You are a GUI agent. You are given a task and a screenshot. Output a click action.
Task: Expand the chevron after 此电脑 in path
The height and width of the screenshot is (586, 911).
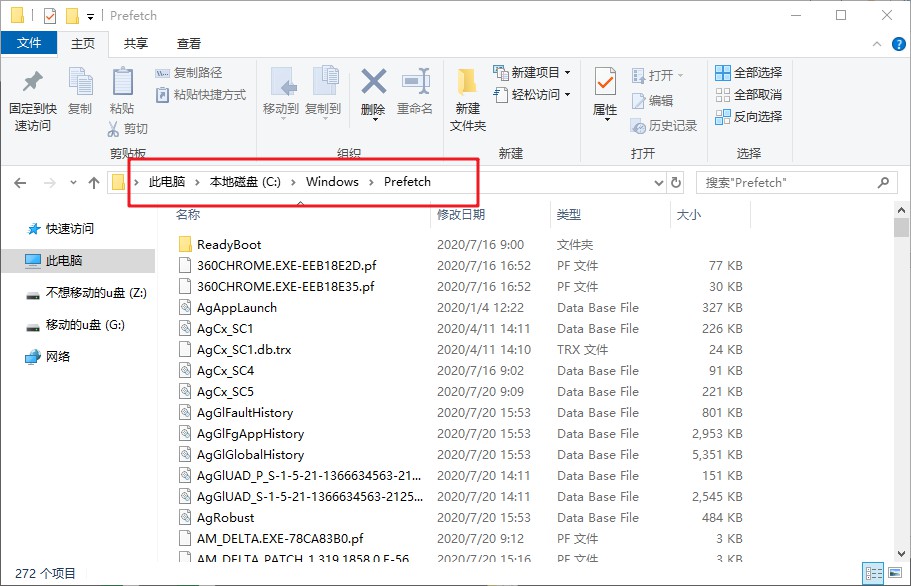(197, 182)
